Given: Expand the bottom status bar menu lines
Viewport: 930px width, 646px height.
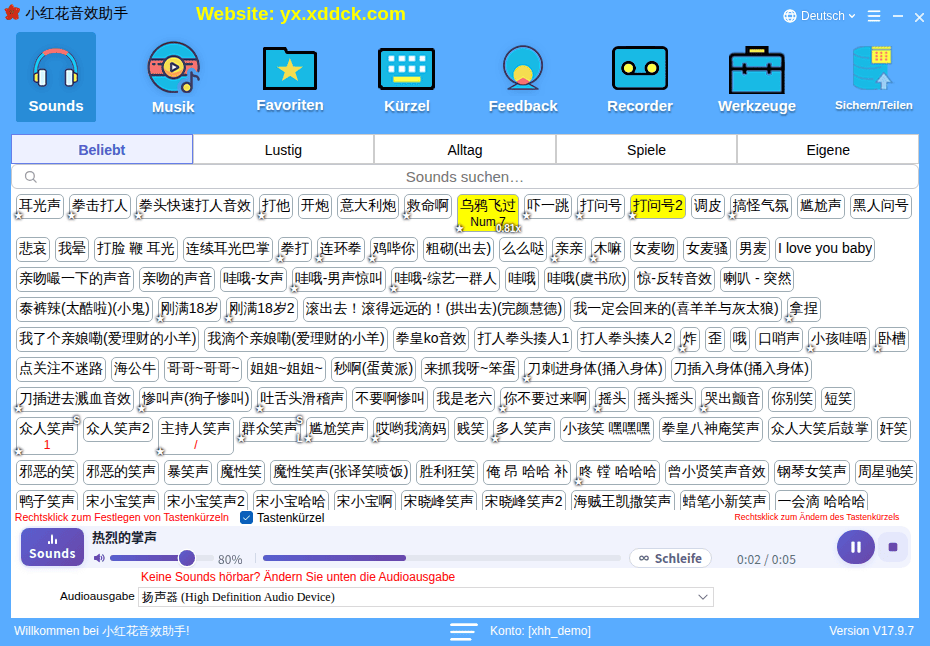Looking at the screenshot, I should coord(463,631).
